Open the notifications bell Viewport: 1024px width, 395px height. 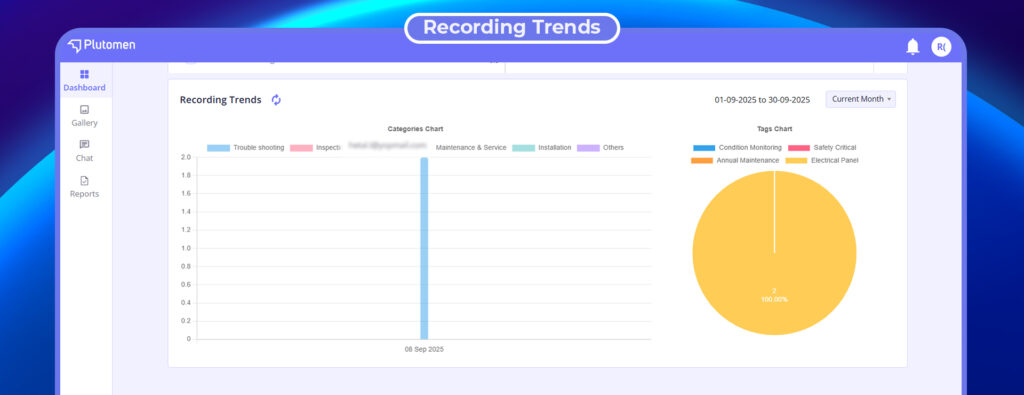[x=912, y=46]
